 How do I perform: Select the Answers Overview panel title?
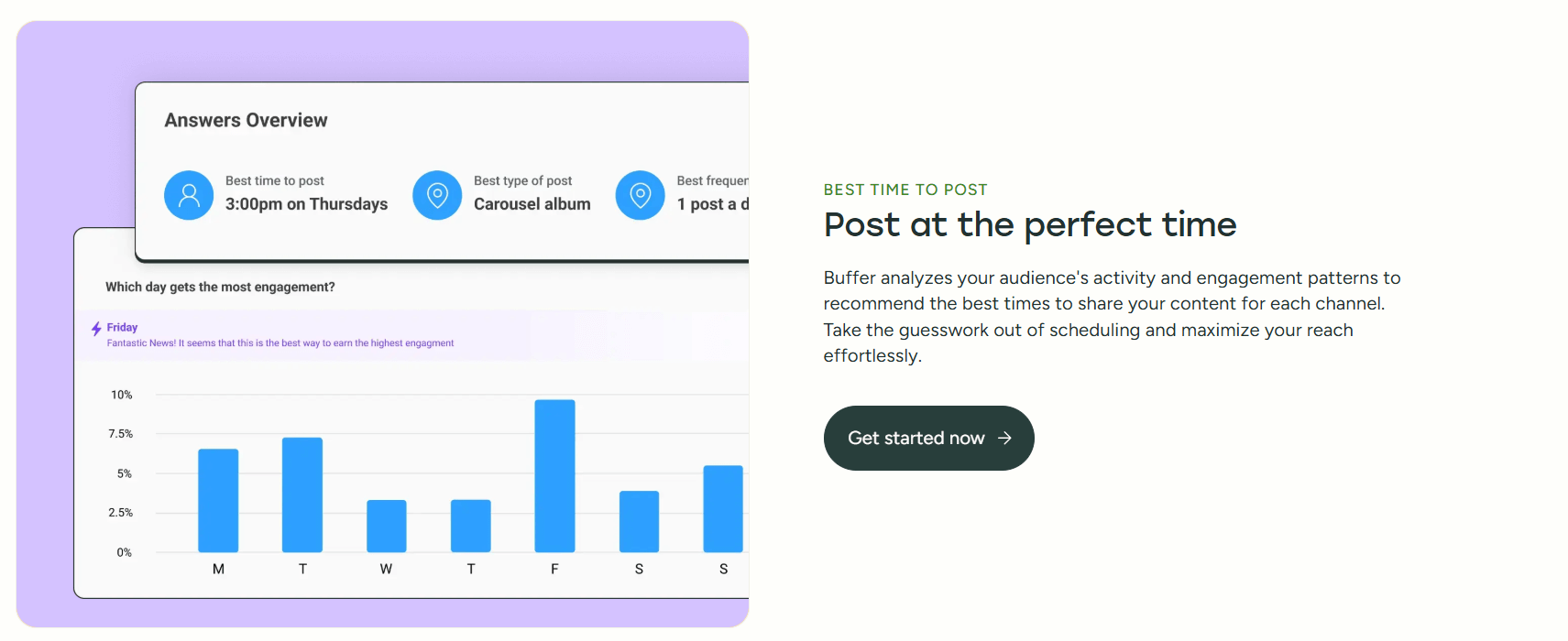coord(246,119)
